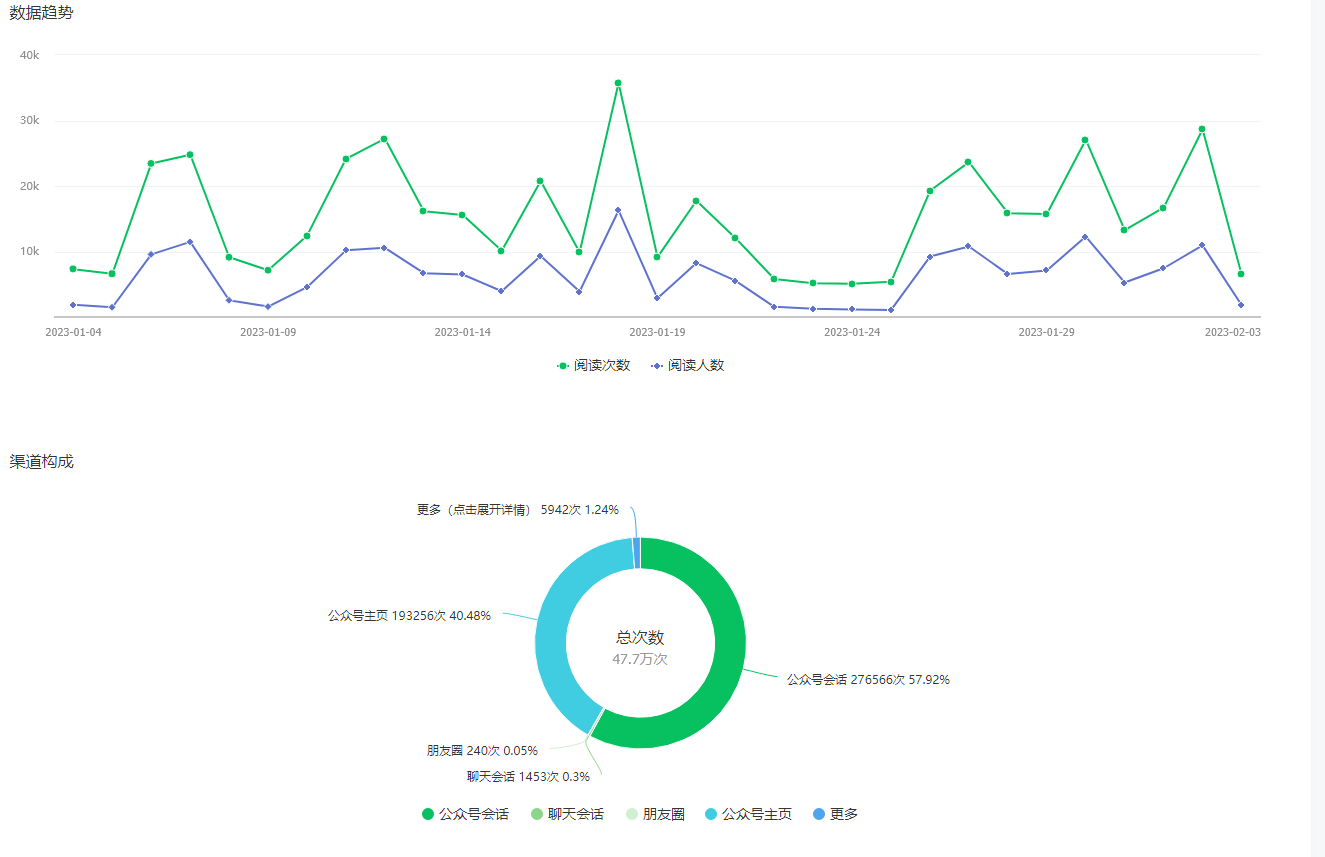Select the highest peak point on 阅读人数 line
Viewport: 1325px width, 857px height.
click(618, 210)
